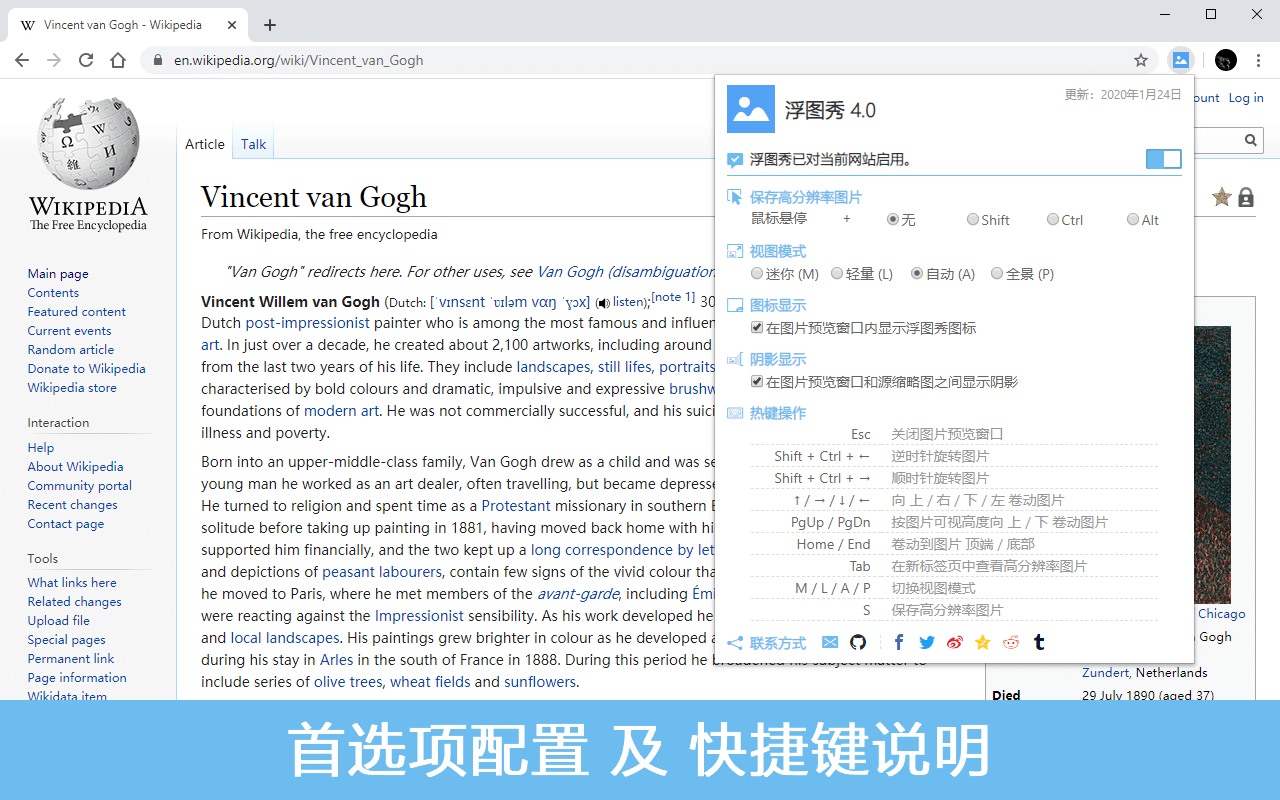View the site security lock icon
Image resolution: width=1280 pixels, height=800 pixels.
[157, 60]
